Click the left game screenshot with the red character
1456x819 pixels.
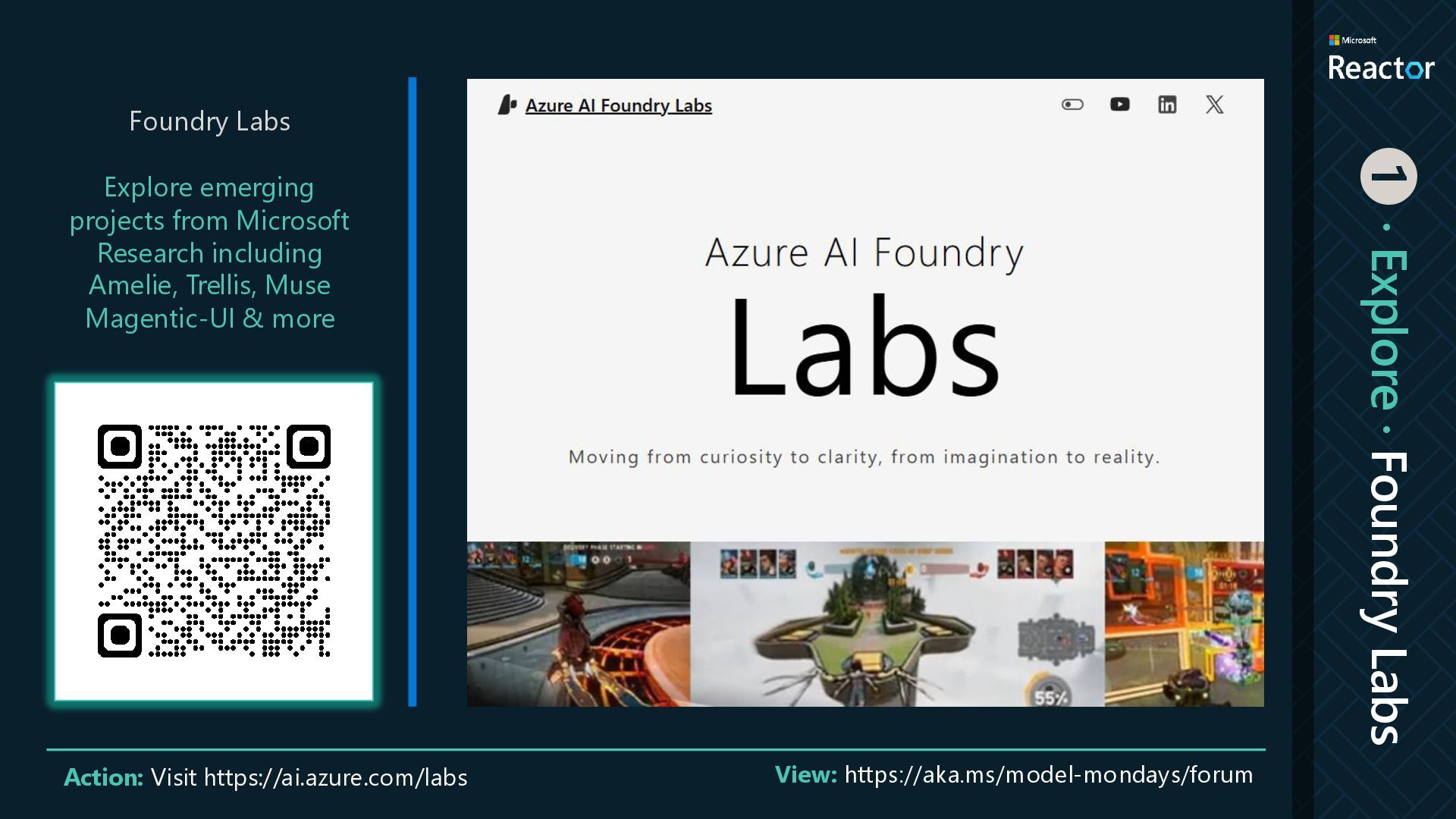coord(579,624)
